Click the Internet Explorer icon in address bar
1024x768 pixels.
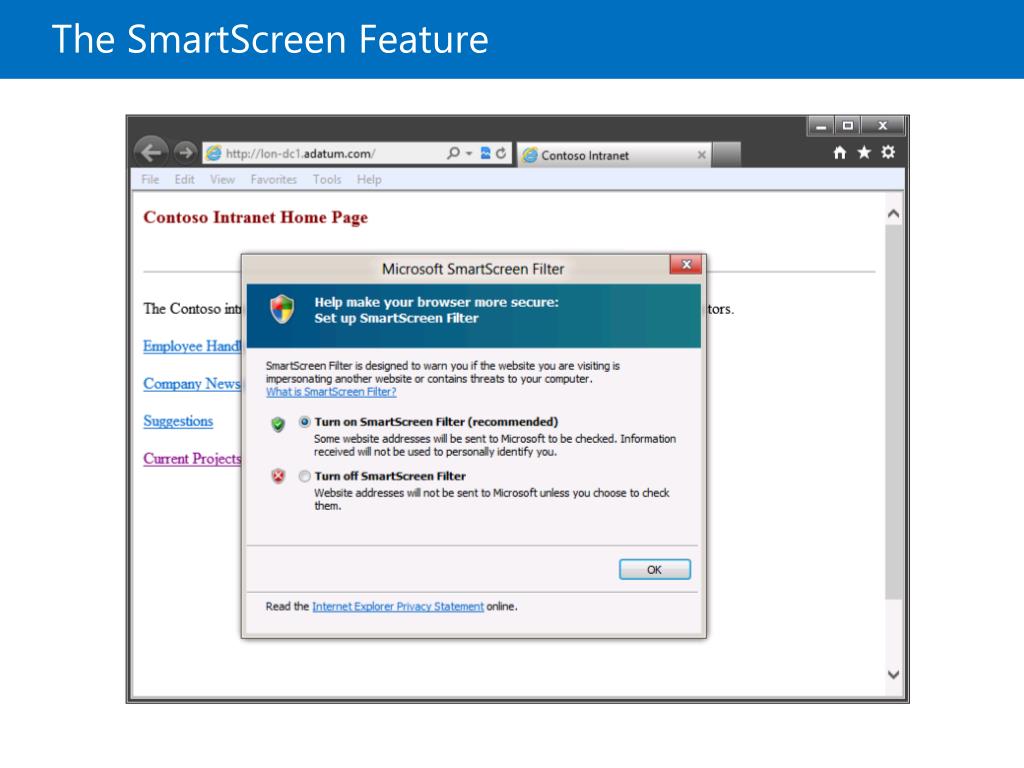214,153
